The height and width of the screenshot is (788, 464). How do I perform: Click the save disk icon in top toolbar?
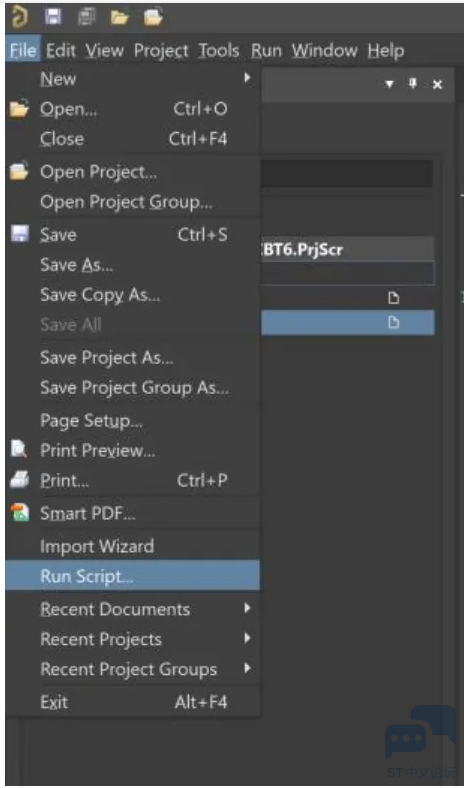pos(53,18)
